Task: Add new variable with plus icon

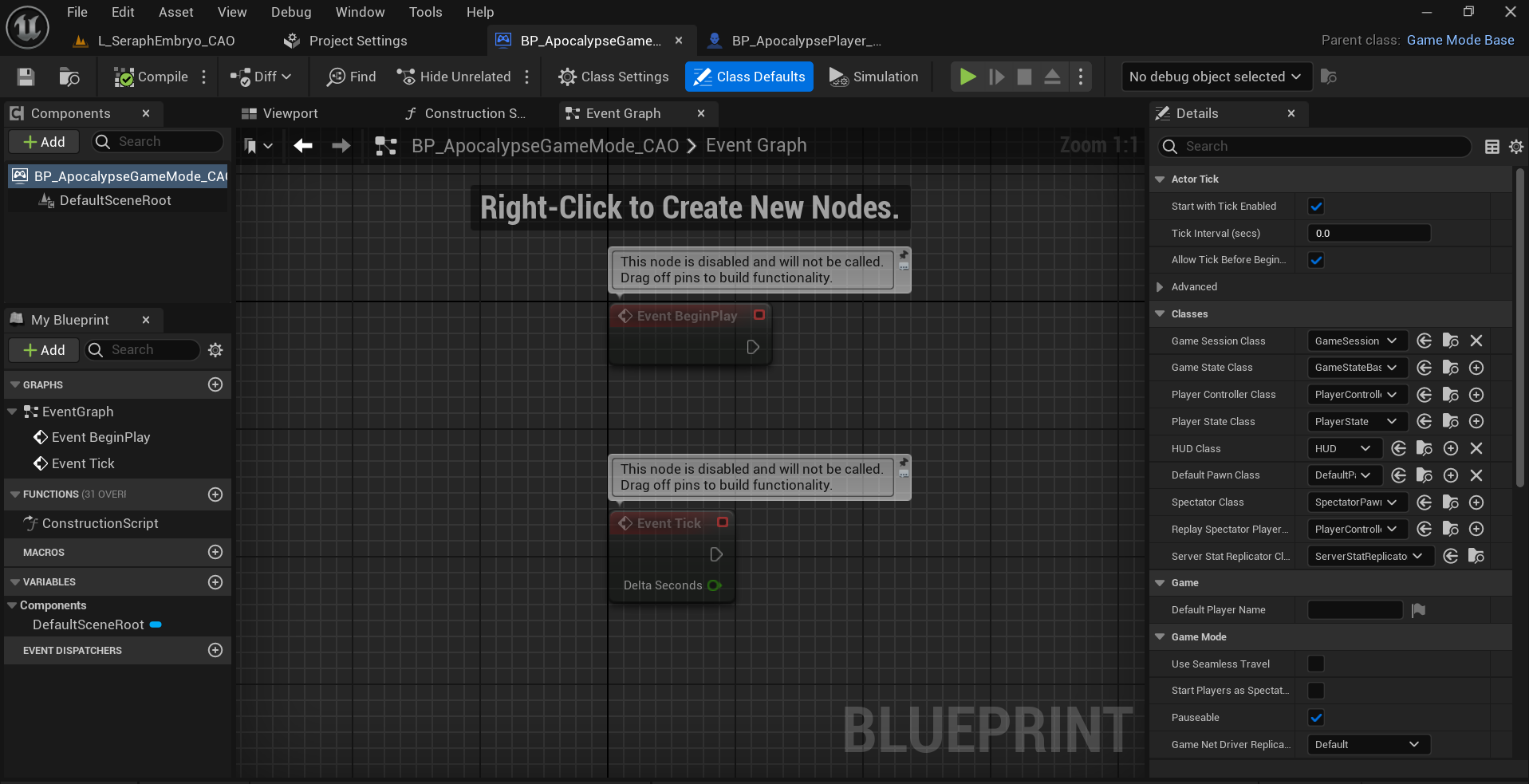Action: tap(215, 582)
